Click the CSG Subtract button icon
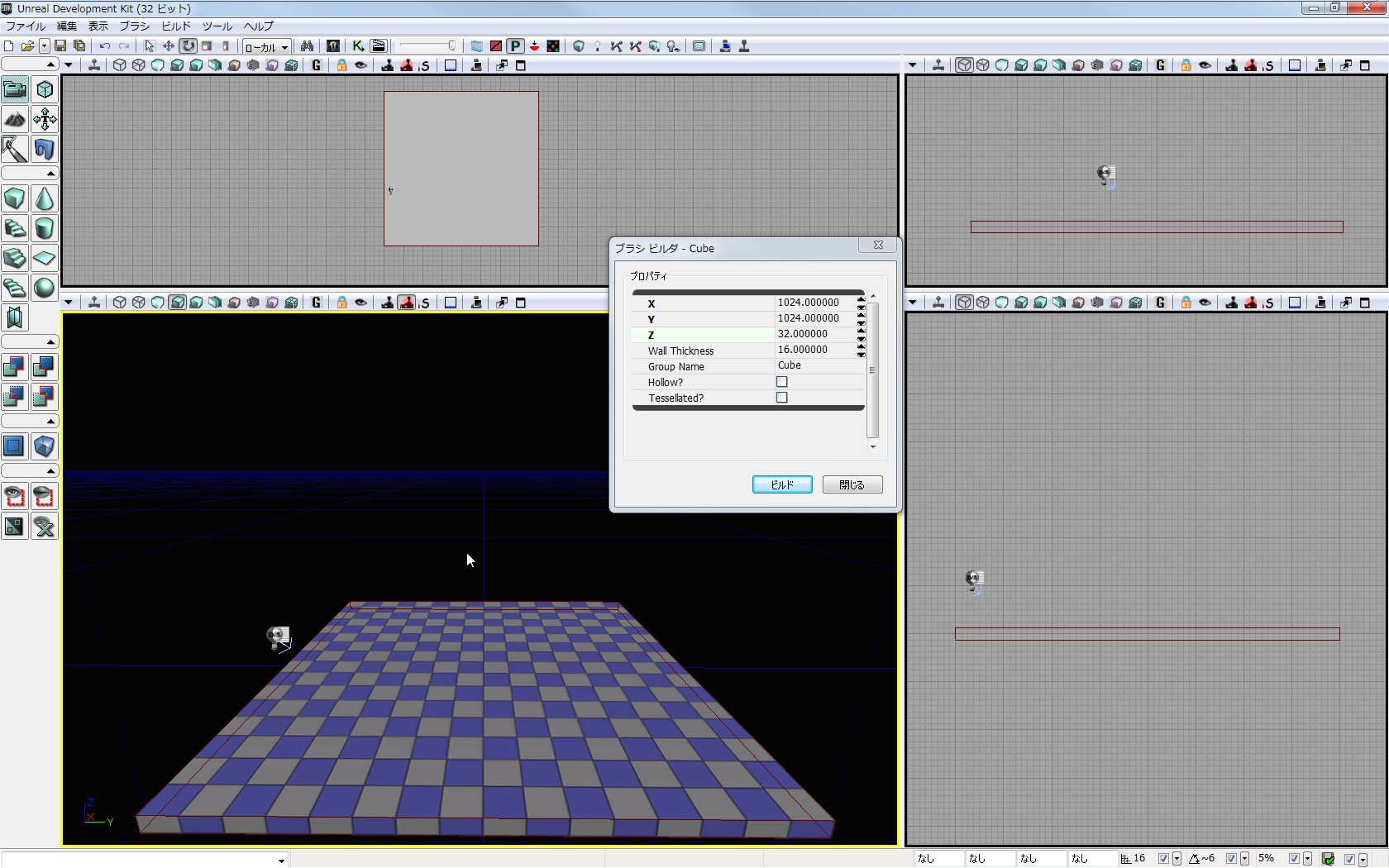This screenshot has width=1389, height=868. (45, 367)
